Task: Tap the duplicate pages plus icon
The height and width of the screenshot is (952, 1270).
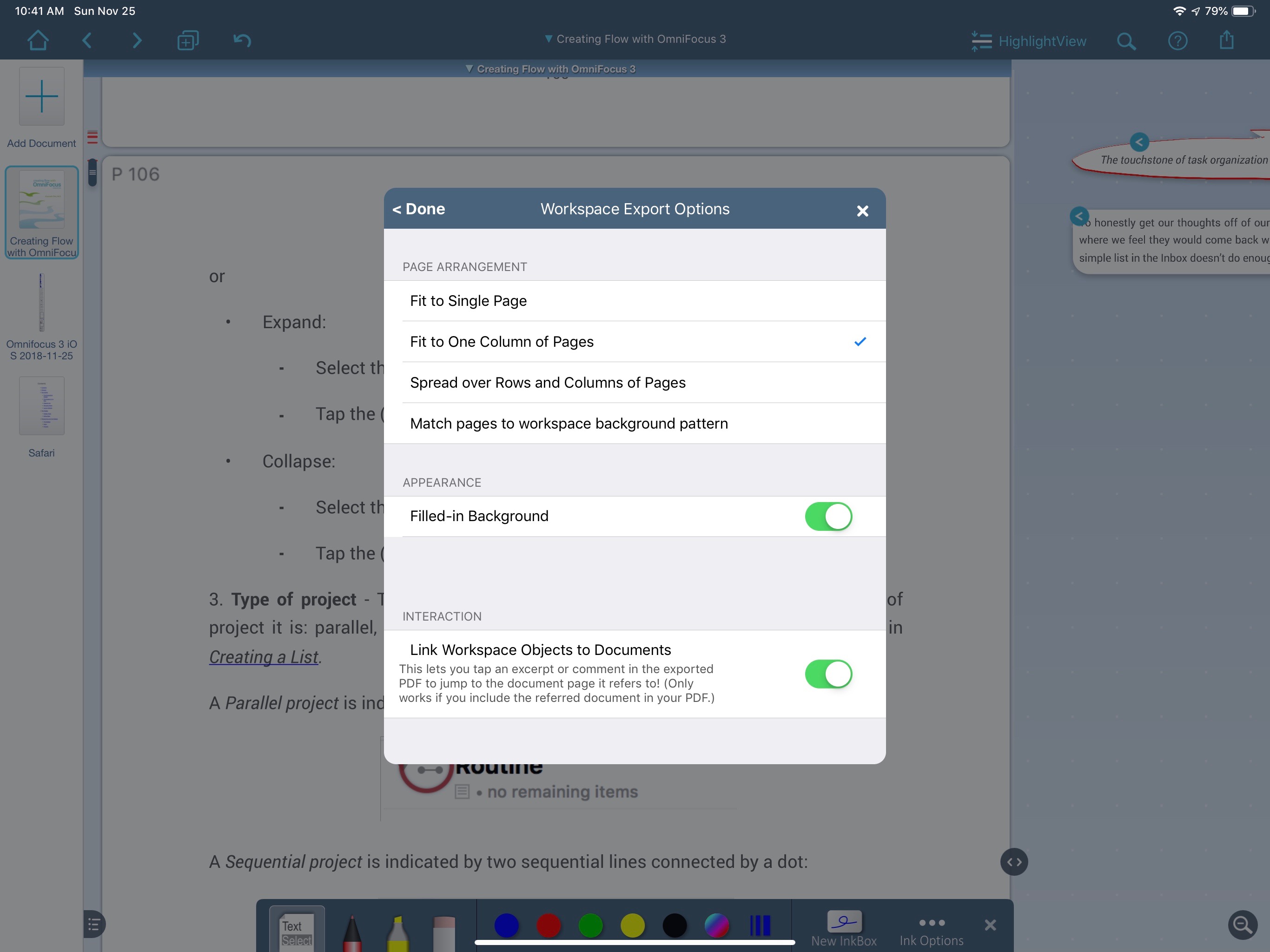Action: pos(188,41)
